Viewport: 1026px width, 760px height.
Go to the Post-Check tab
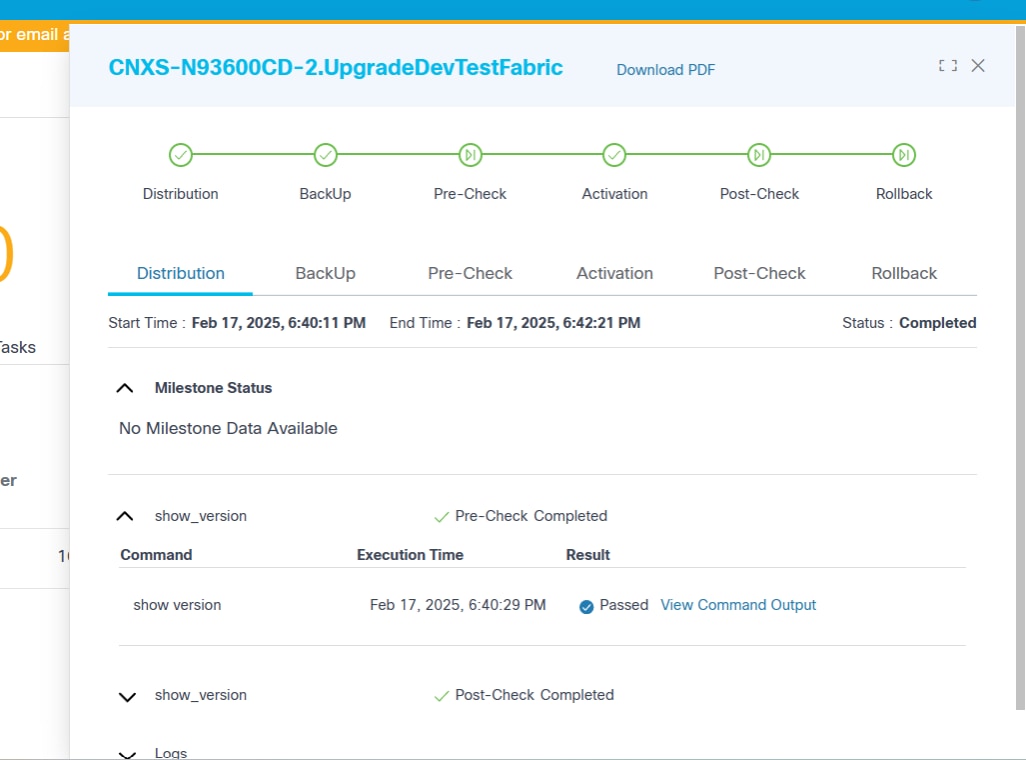pos(759,273)
